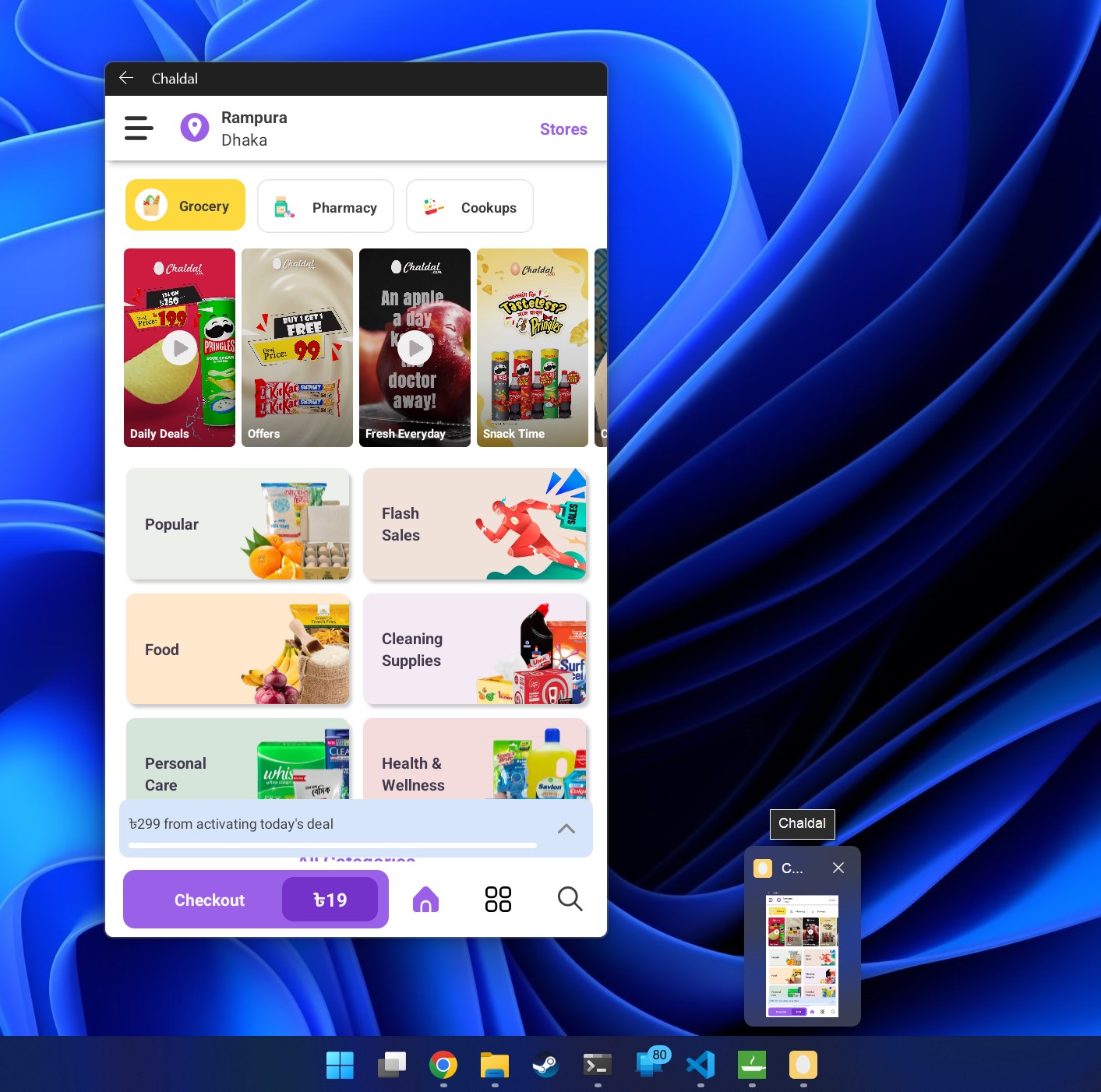The width and height of the screenshot is (1101, 1092).
Task: Open the Cleaning Supplies category
Action: click(475, 650)
